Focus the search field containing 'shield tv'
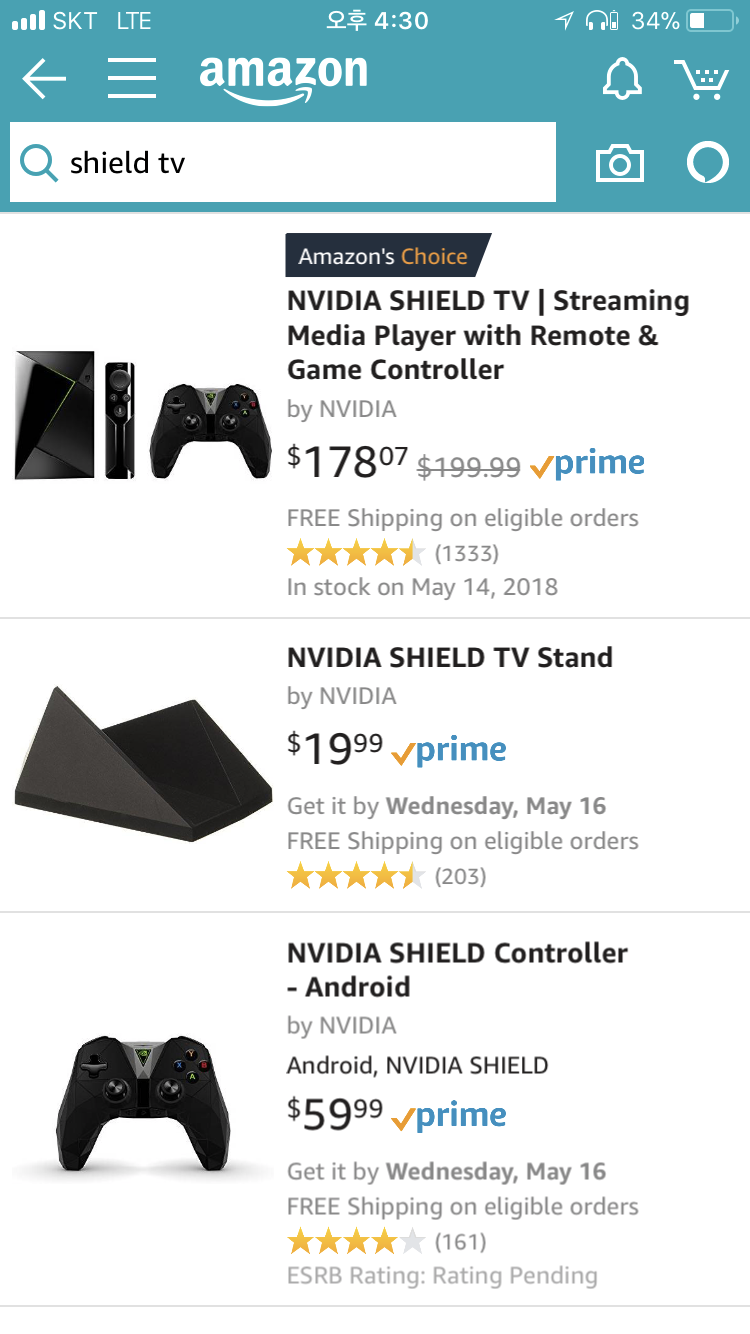750x1334 pixels. tap(300, 162)
